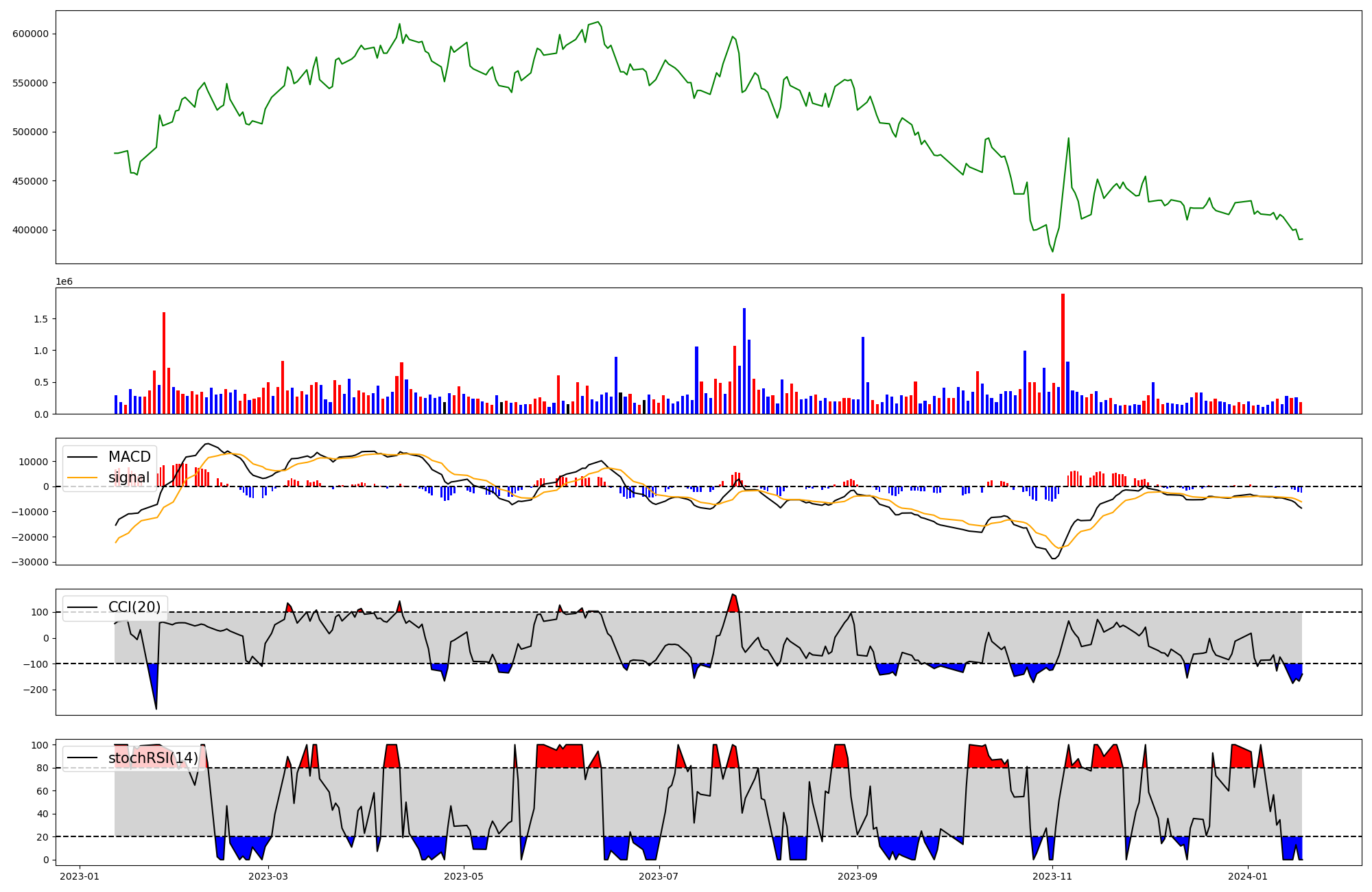Select the 2024-01 date label
The width and height of the screenshot is (1372, 892).
pos(1248,876)
